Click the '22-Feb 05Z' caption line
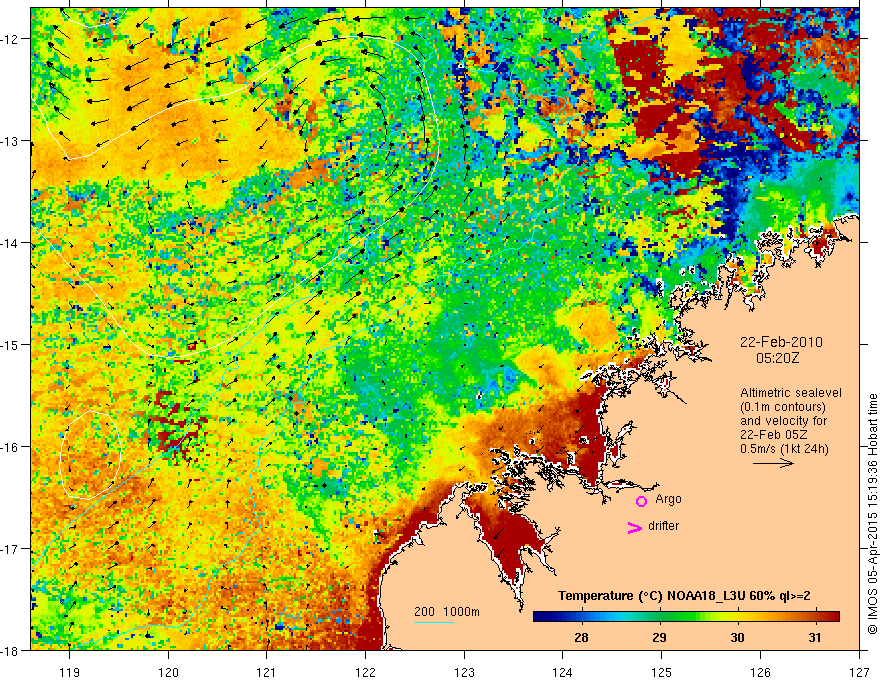This screenshot has width=880, height=680. [x=773, y=435]
